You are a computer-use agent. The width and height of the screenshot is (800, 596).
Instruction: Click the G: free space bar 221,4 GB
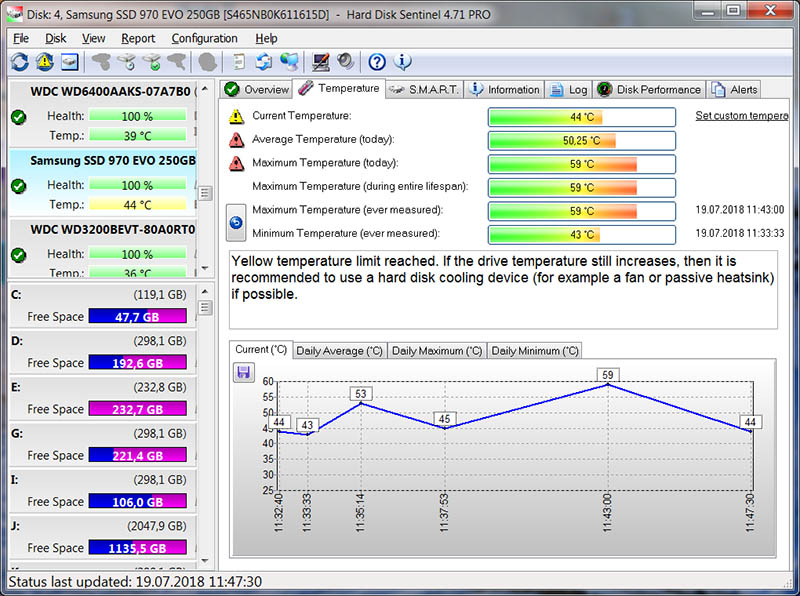(x=138, y=455)
